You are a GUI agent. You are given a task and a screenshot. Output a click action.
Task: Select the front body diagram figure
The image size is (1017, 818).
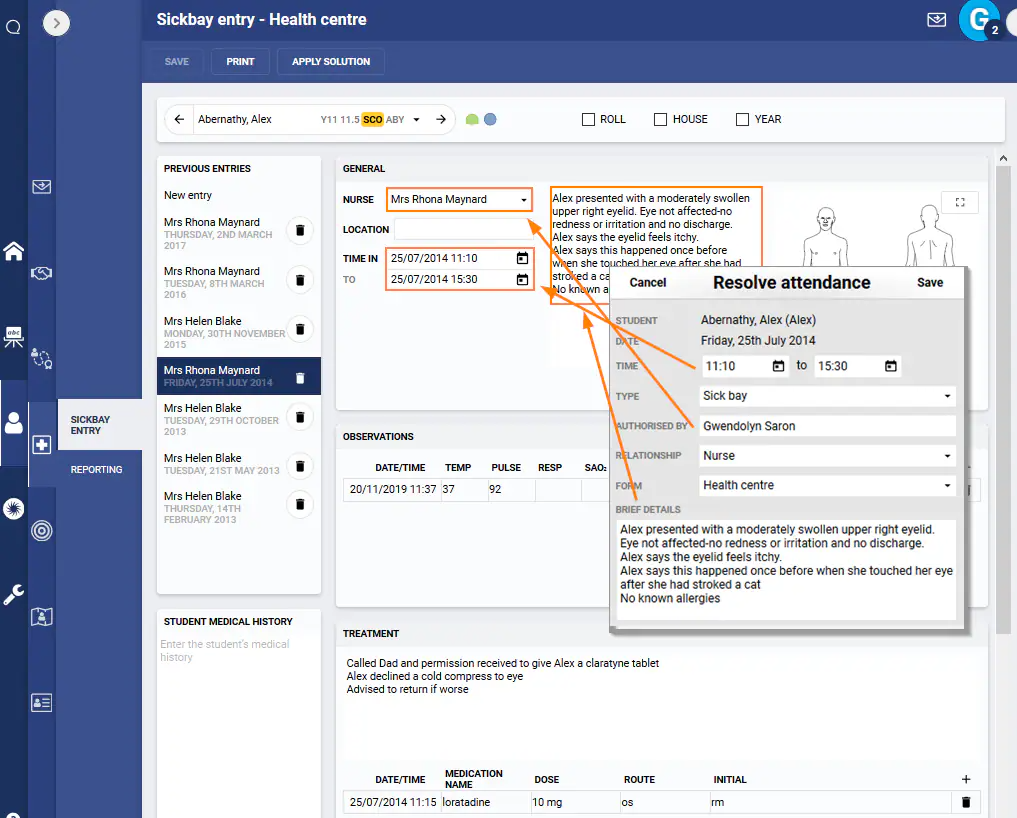click(x=825, y=237)
